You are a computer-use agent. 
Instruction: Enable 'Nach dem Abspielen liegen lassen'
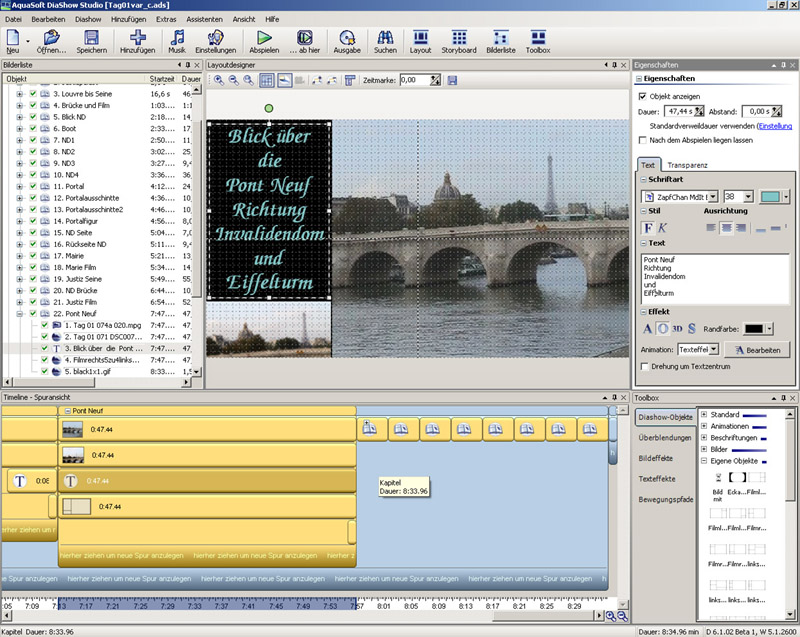click(x=643, y=140)
